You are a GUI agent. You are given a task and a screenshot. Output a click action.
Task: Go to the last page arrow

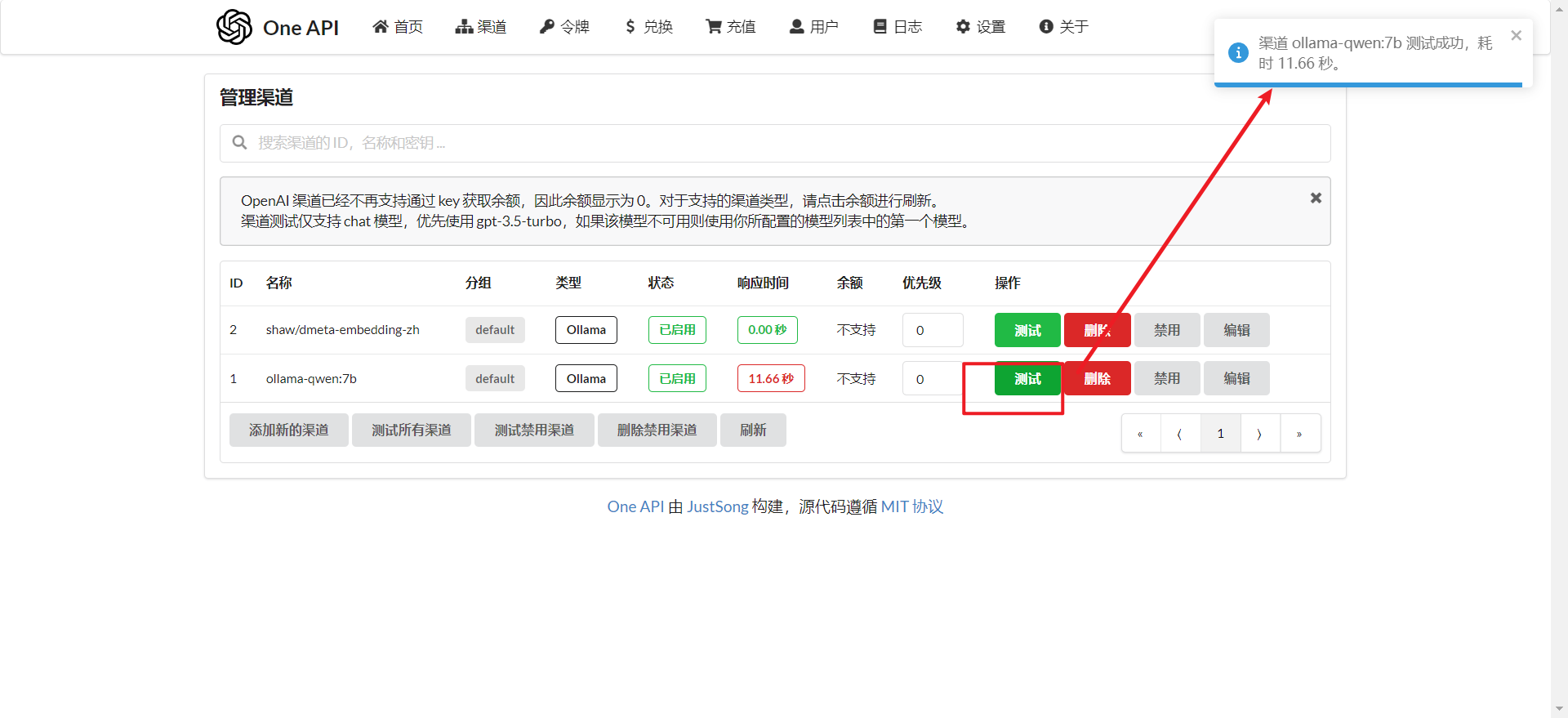click(x=1299, y=434)
